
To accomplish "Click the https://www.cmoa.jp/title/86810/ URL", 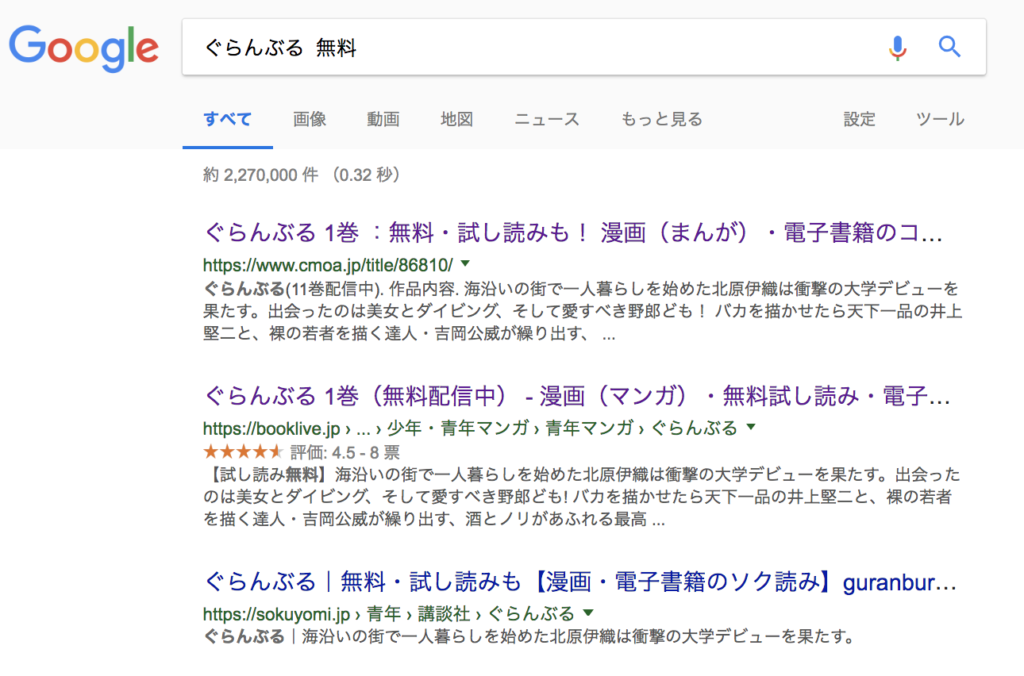I will tap(327, 265).
